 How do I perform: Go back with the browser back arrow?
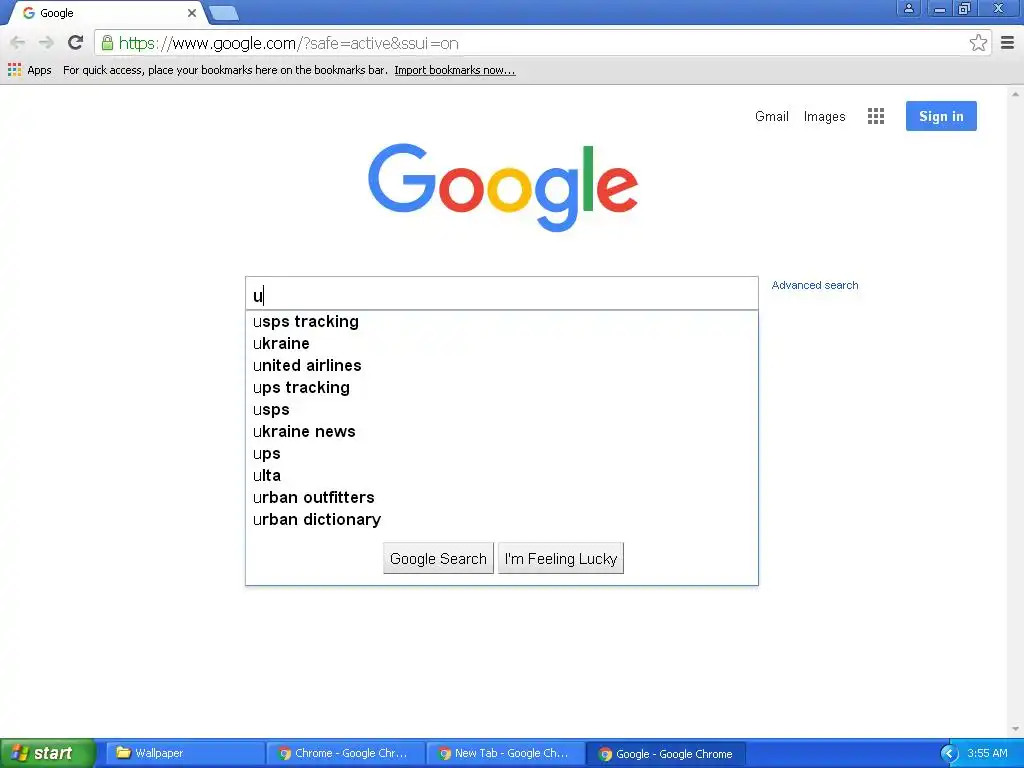(18, 43)
